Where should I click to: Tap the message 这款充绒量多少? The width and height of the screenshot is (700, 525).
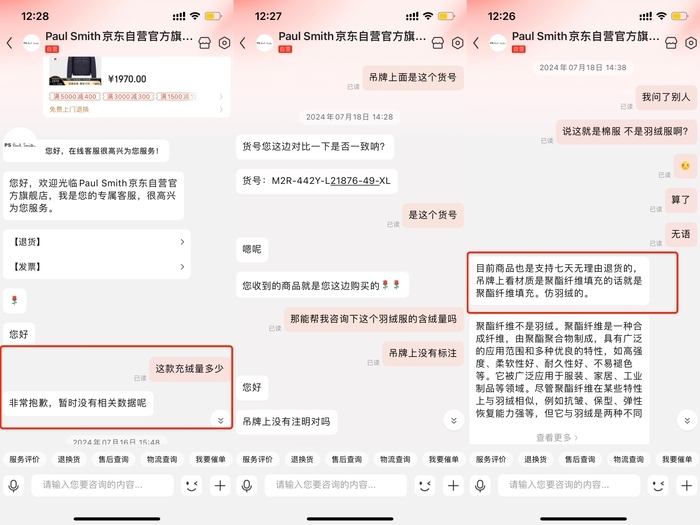pos(189,369)
